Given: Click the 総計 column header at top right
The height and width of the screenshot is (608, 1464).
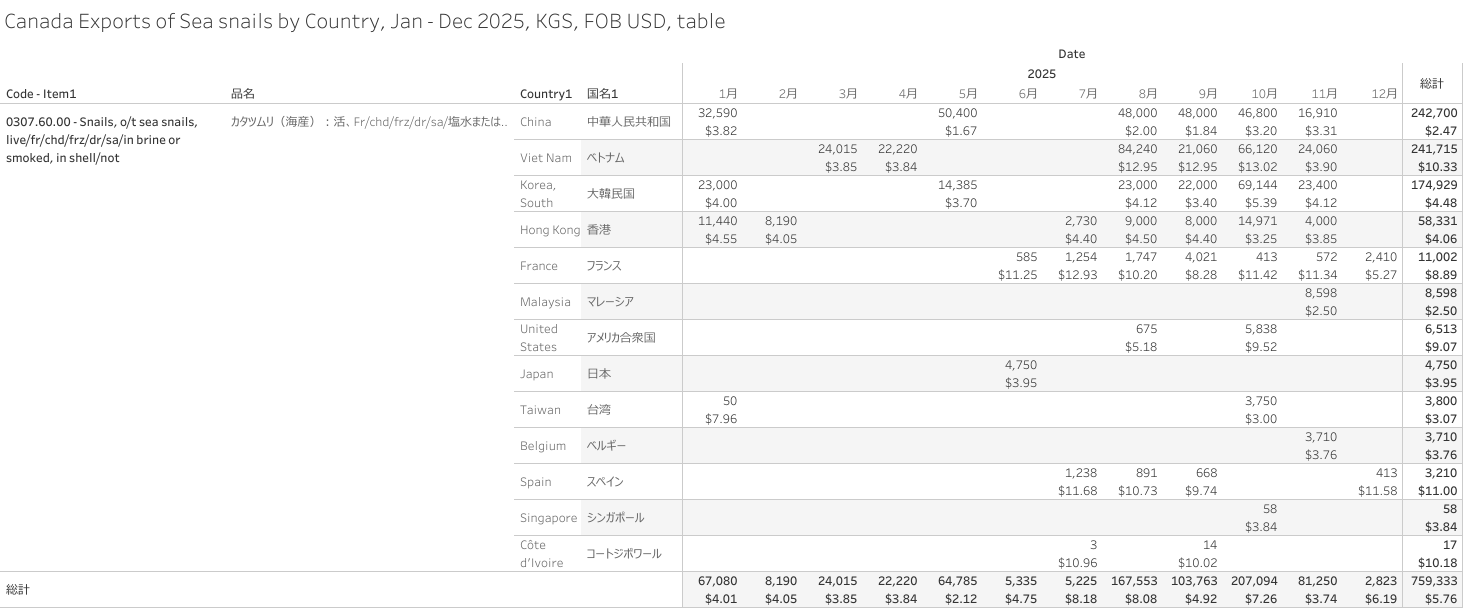Looking at the screenshot, I should click(1431, 83).
